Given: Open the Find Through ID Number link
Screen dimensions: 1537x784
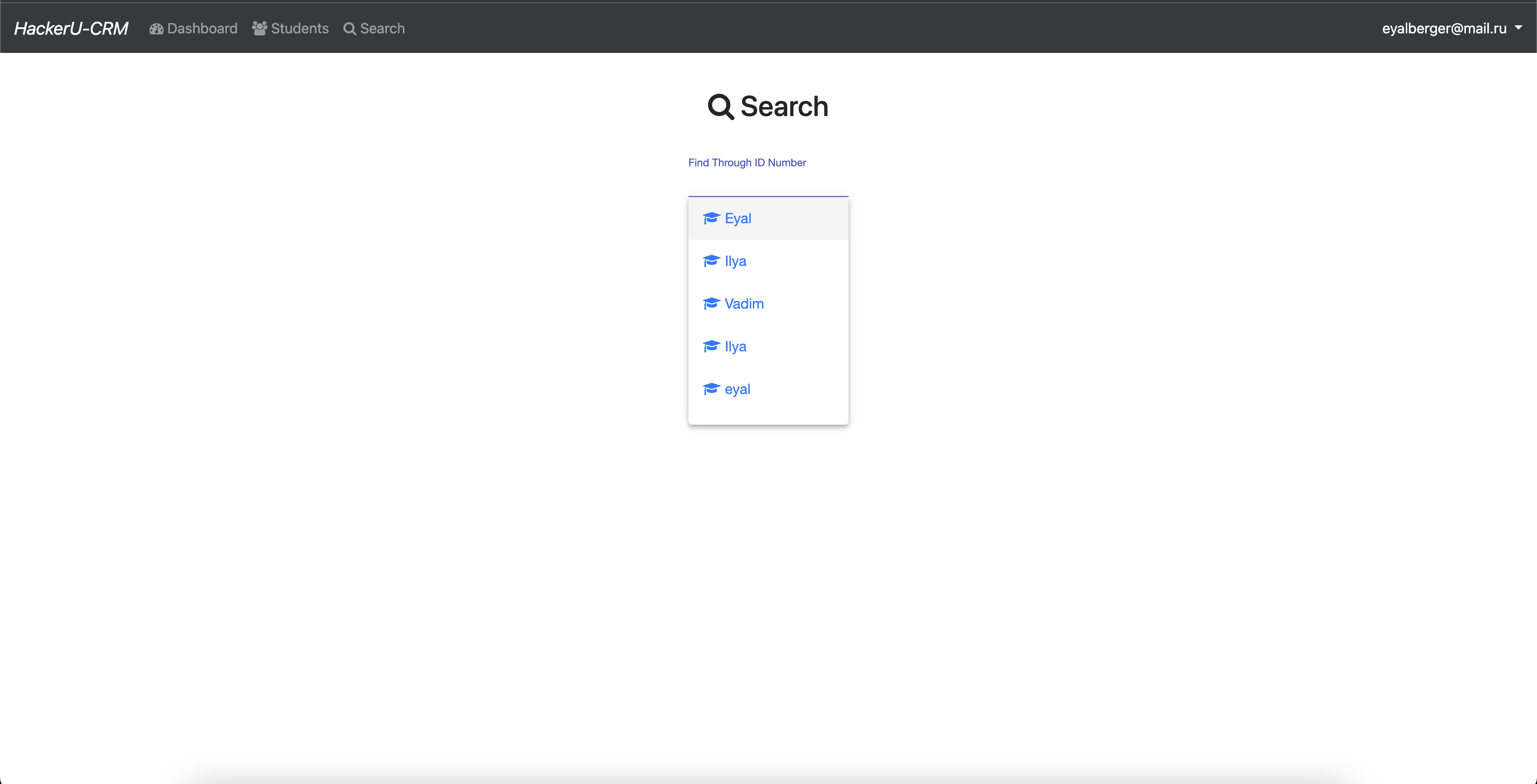Looking at the screenshot, I should [747, 162].
